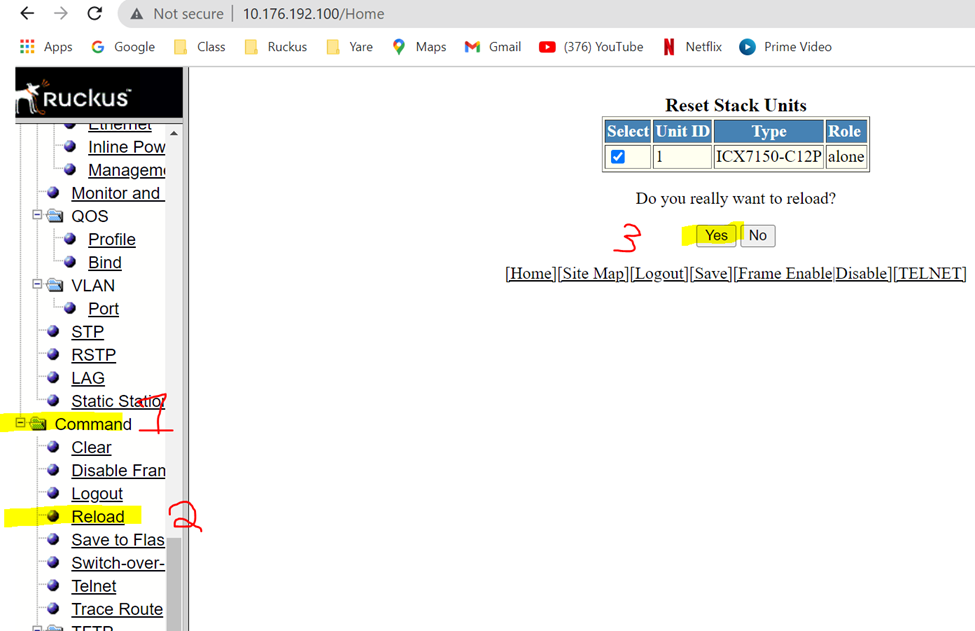
Task: Open the Inline Power tree item
Action: click(126, 147)
